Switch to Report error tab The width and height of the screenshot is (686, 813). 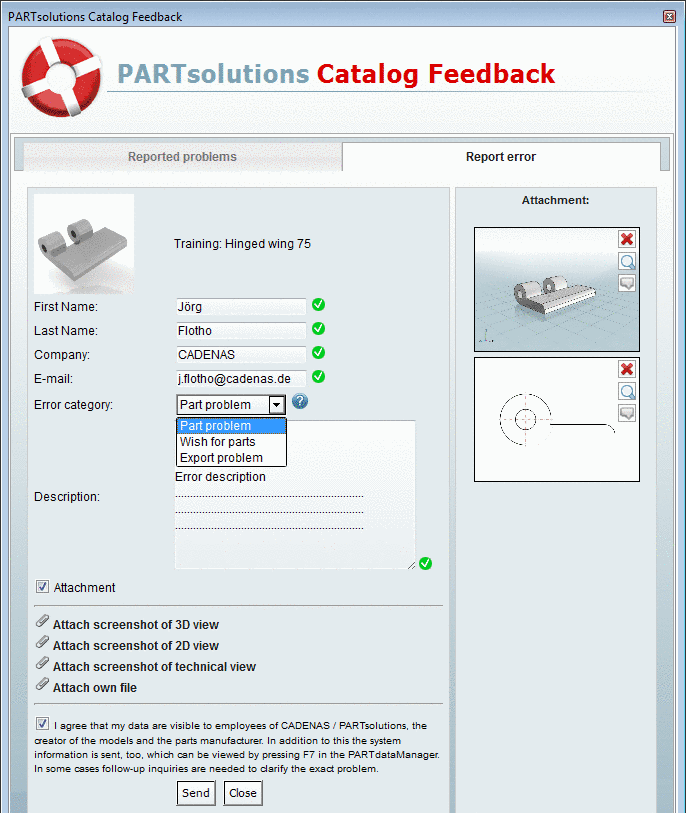click(x=501, y=157)
